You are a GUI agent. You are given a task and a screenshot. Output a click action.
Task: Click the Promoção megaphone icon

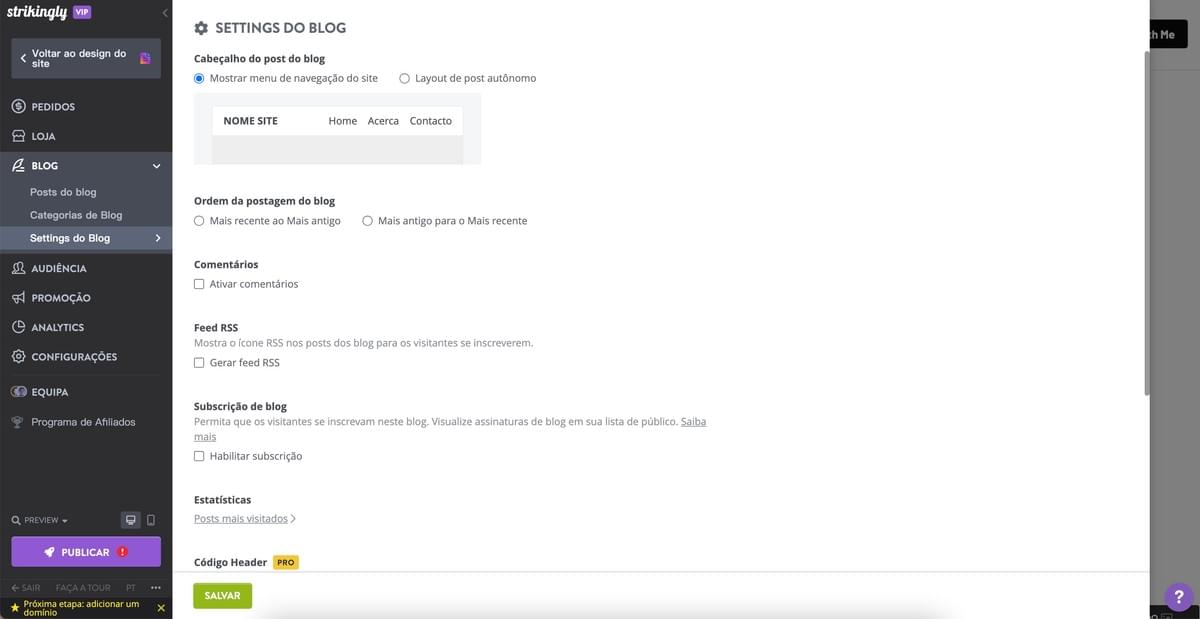(x=18, y=298)
